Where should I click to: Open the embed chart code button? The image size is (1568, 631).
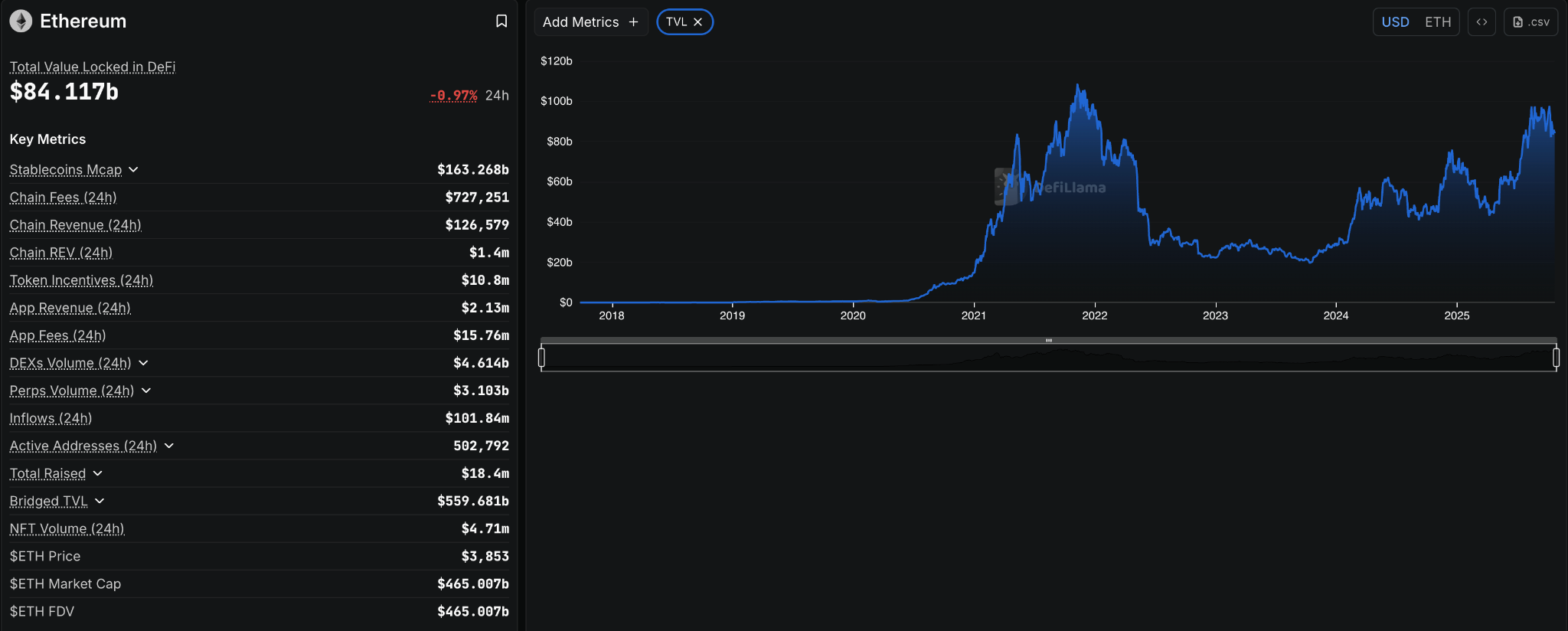point(1481,22)
